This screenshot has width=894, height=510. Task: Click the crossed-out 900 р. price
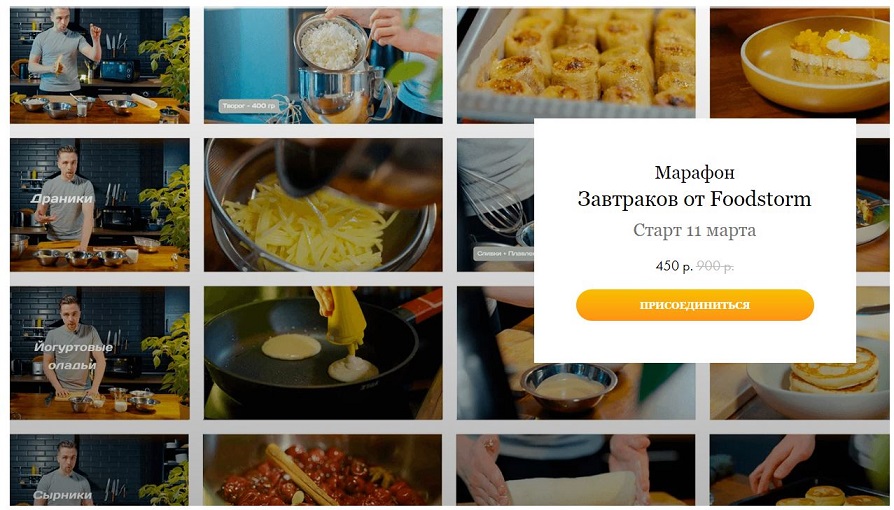[x=715, y=266]
